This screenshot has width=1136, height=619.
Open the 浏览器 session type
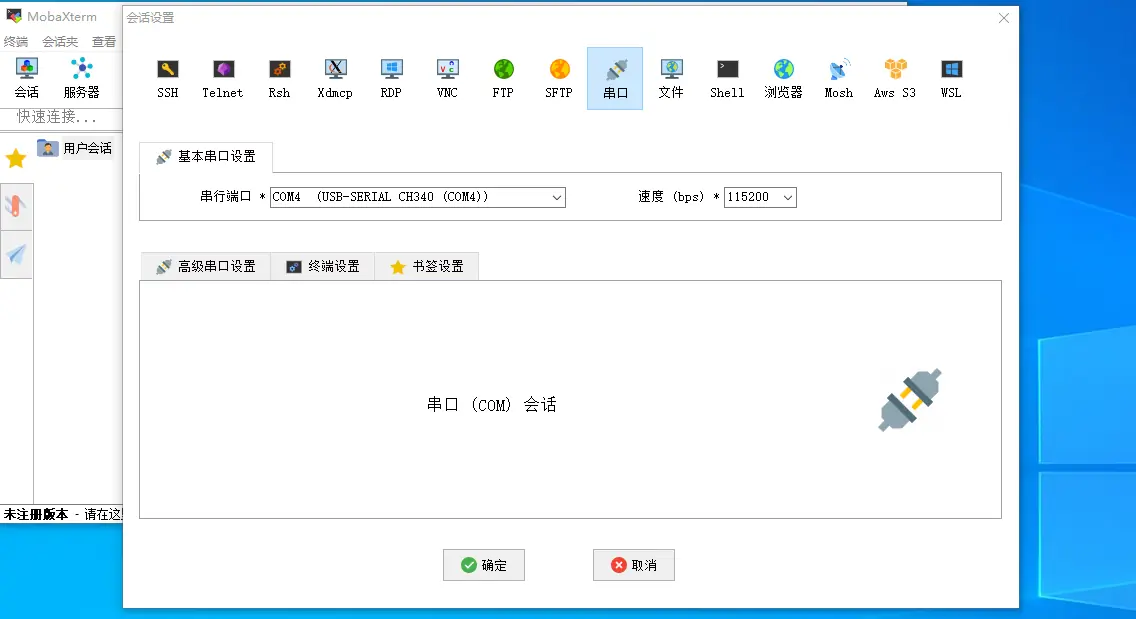coord(782,77)
